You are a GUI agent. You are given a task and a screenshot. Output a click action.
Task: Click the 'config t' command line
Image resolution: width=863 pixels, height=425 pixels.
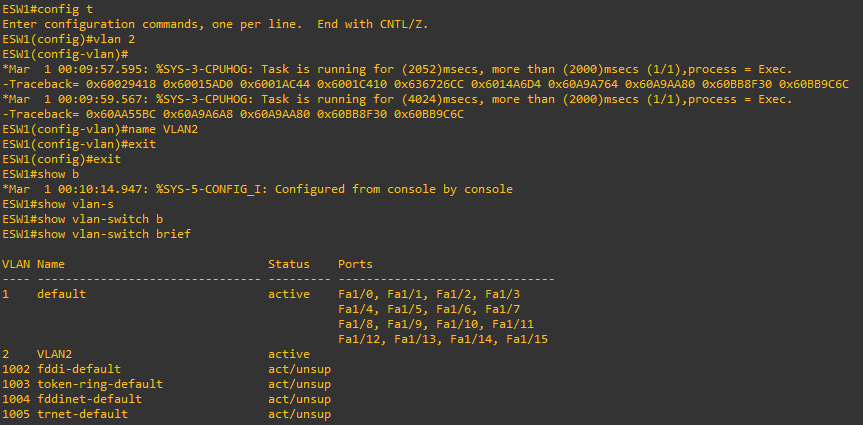pyautogui.click(x=48, y=9)
